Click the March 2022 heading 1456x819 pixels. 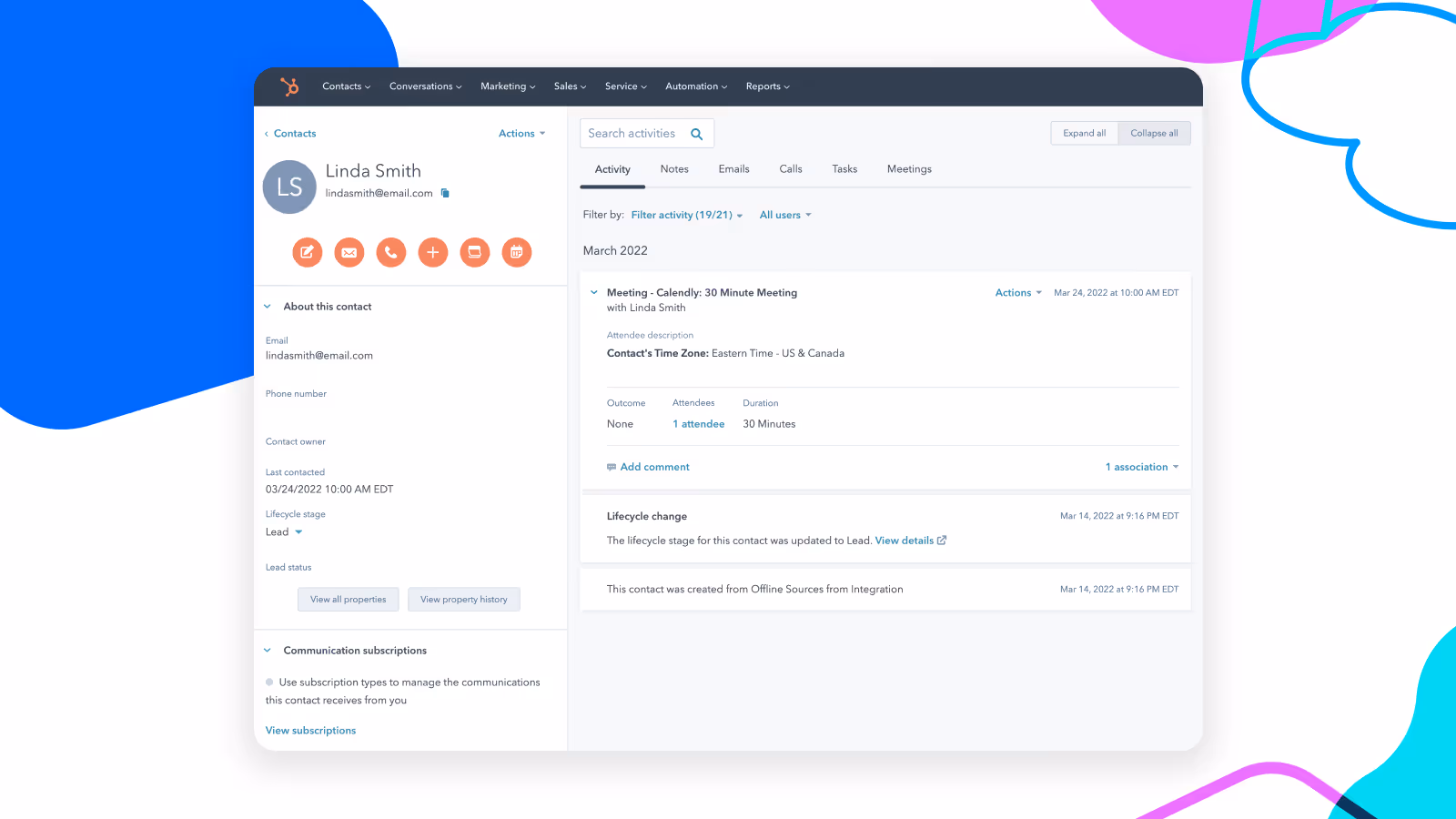[x=615, y=251]
